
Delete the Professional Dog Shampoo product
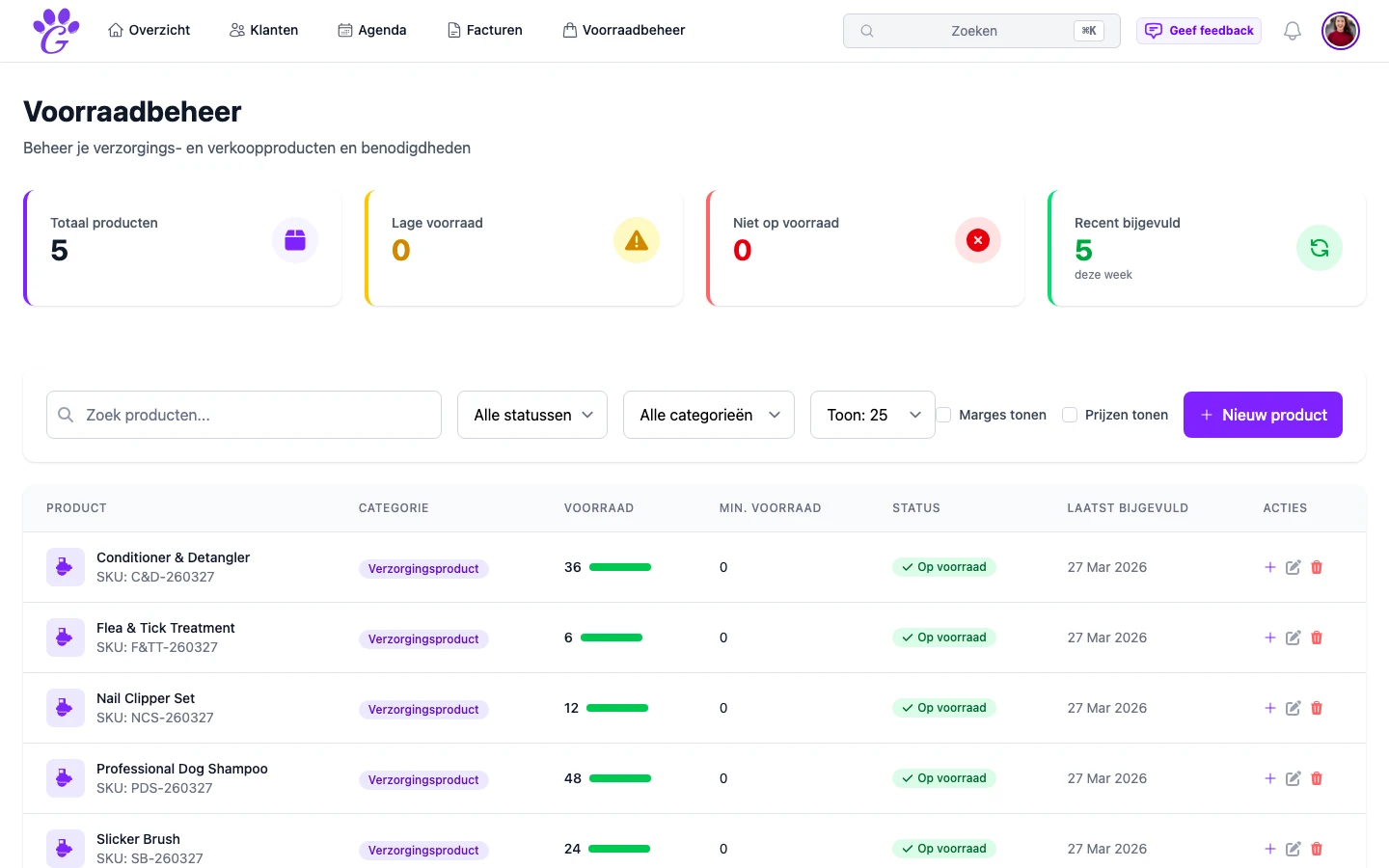click(1317, 778)
